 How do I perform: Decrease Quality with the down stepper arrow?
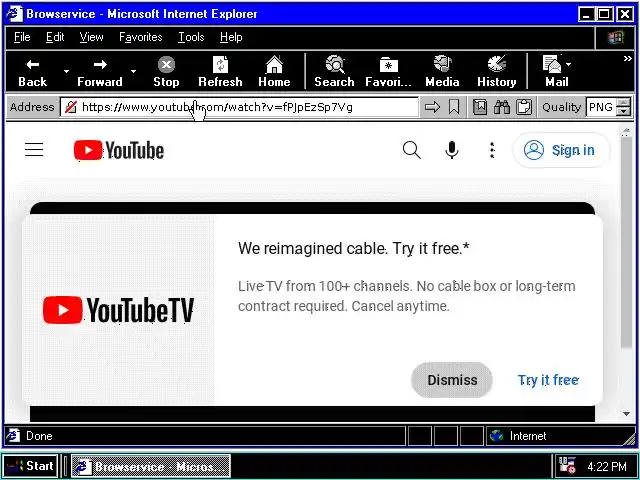tap(623, 112)
